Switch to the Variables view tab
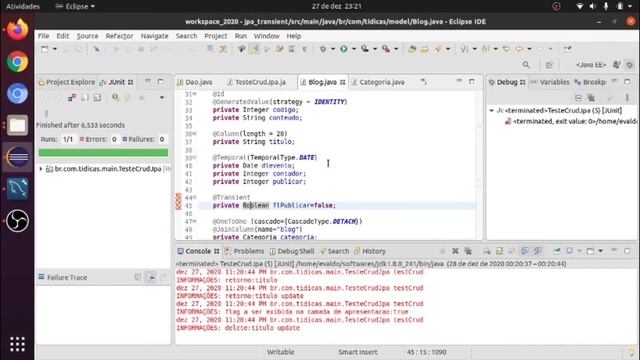 (550, 82)
